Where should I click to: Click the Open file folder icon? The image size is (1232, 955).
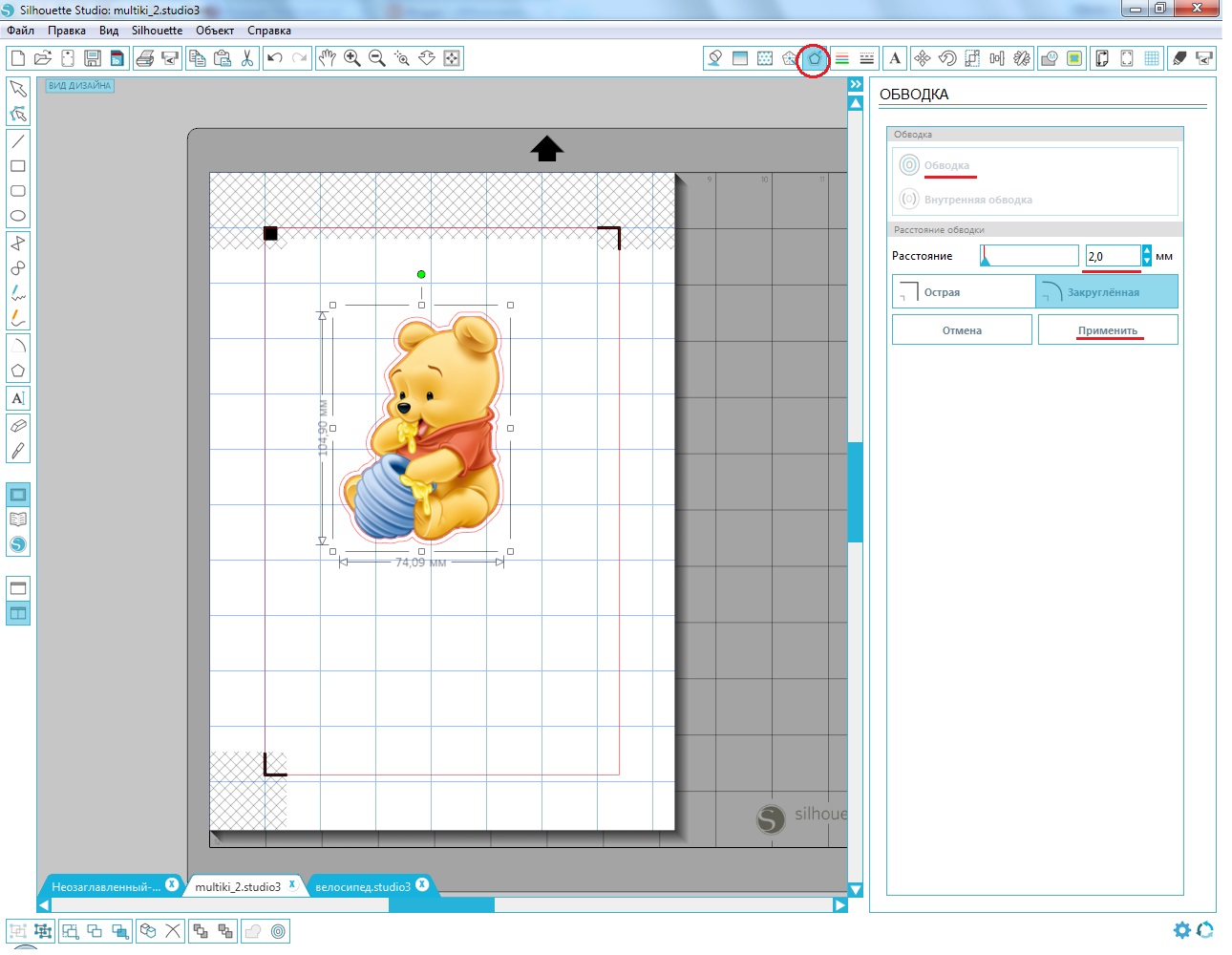pyautogui.click(x=42, y=58)
